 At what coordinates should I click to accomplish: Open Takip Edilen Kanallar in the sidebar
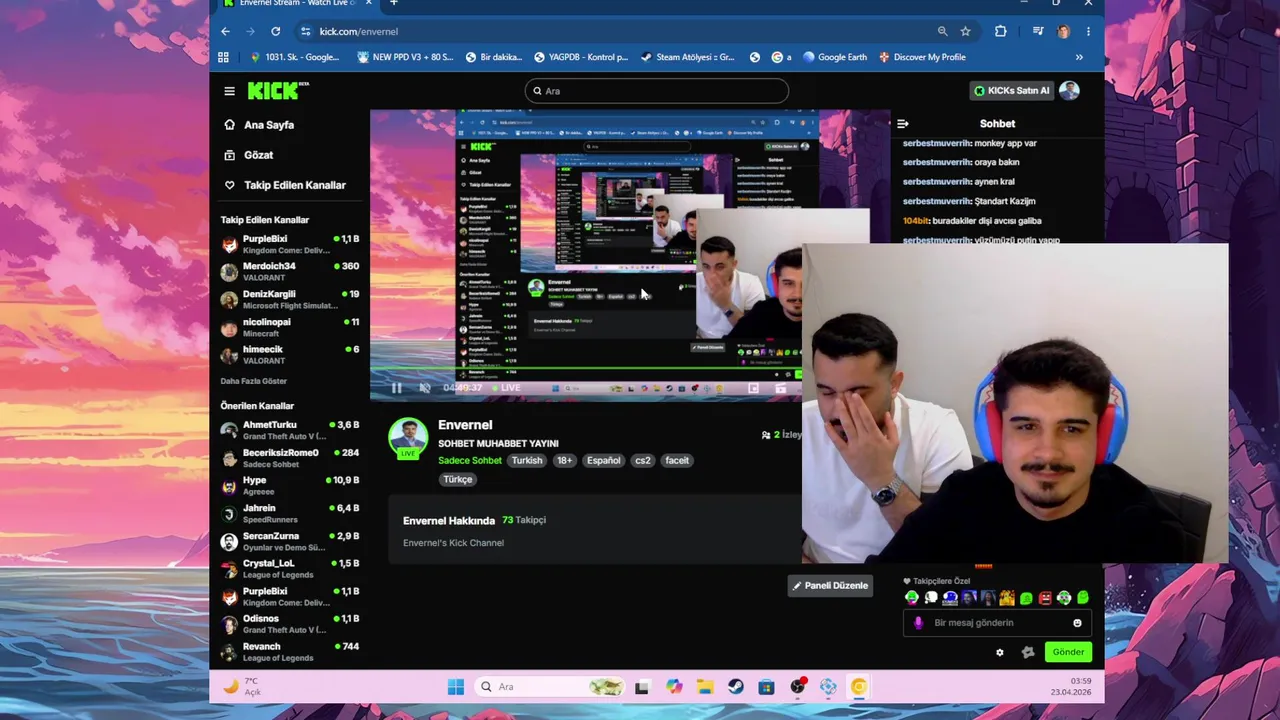coord(285,185)
